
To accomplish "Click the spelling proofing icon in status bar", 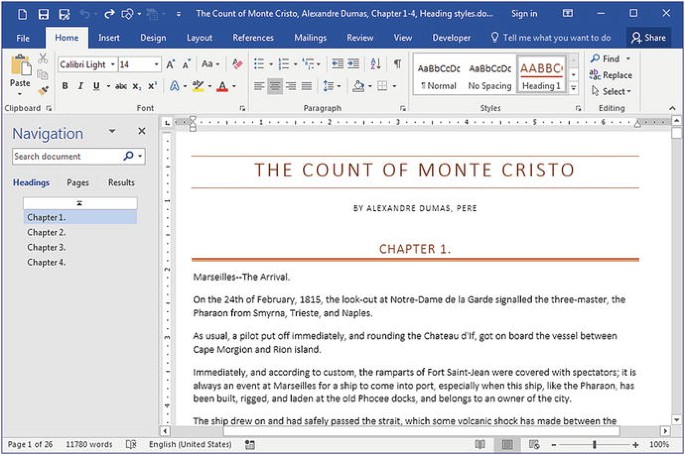I will coord(131,444).
